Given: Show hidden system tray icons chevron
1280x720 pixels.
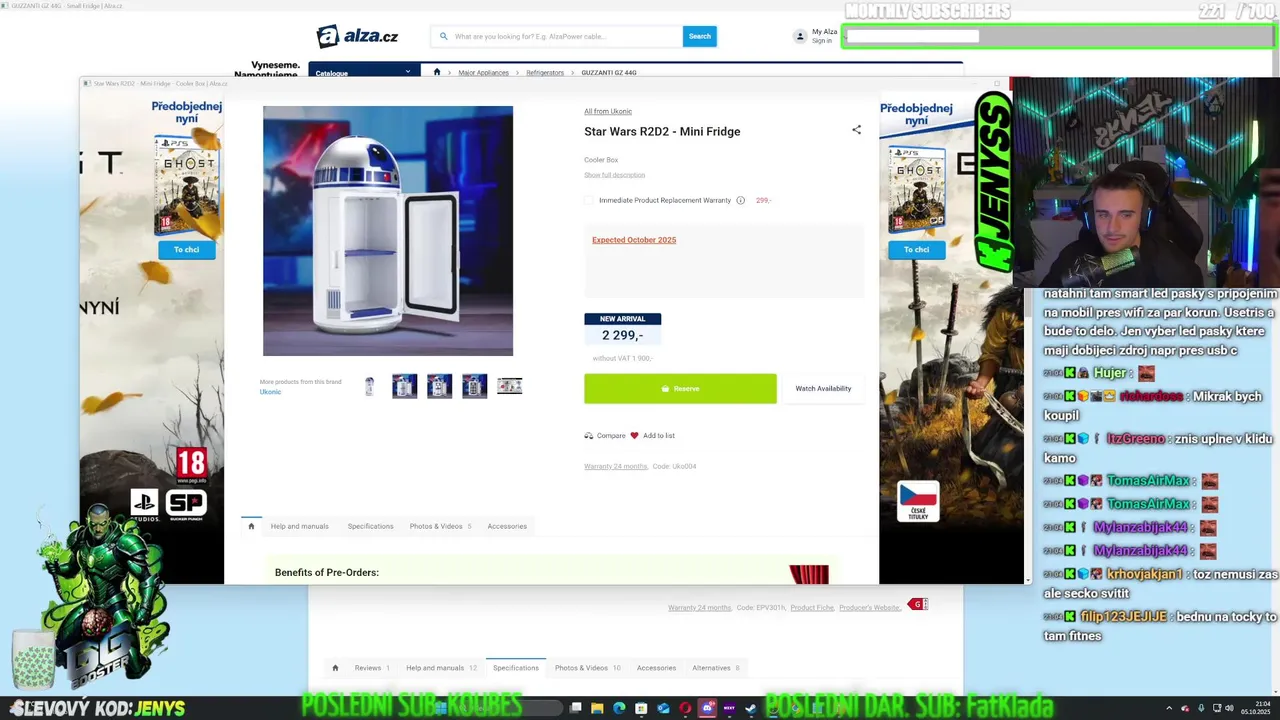Looking at the screenshot, I should (1168, 708).
